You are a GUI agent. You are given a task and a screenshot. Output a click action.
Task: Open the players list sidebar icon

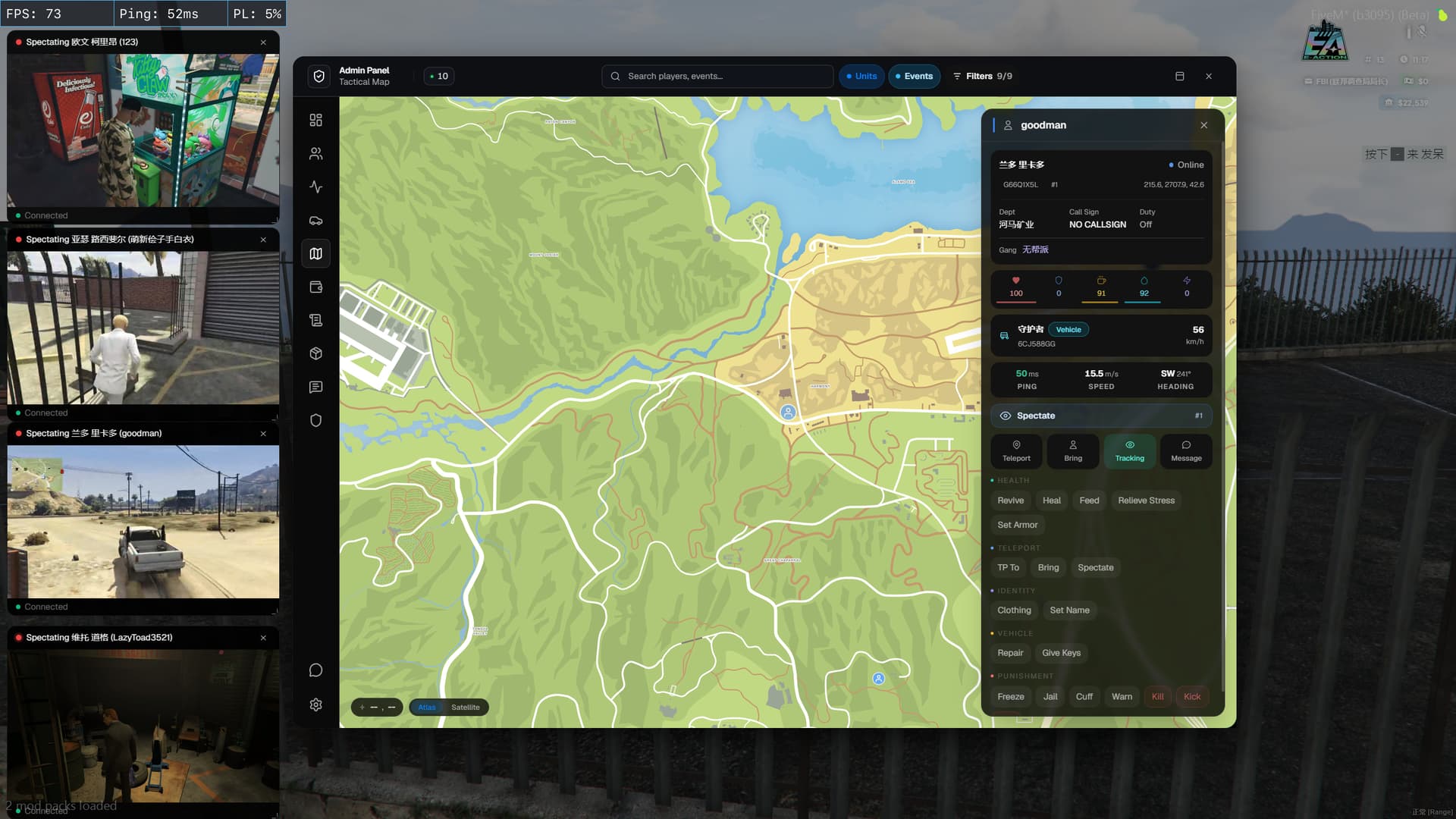tap(315, 154)
